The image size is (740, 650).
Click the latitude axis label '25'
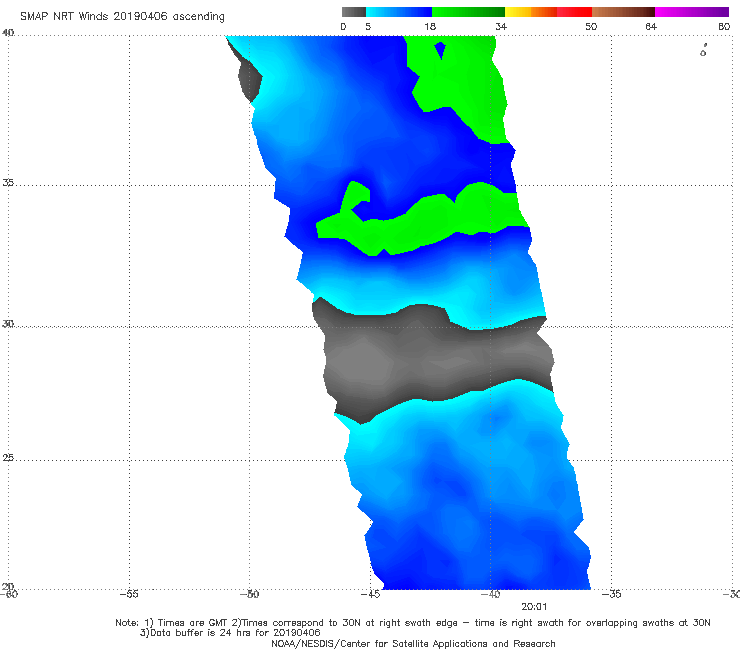(x=8, y=458)
